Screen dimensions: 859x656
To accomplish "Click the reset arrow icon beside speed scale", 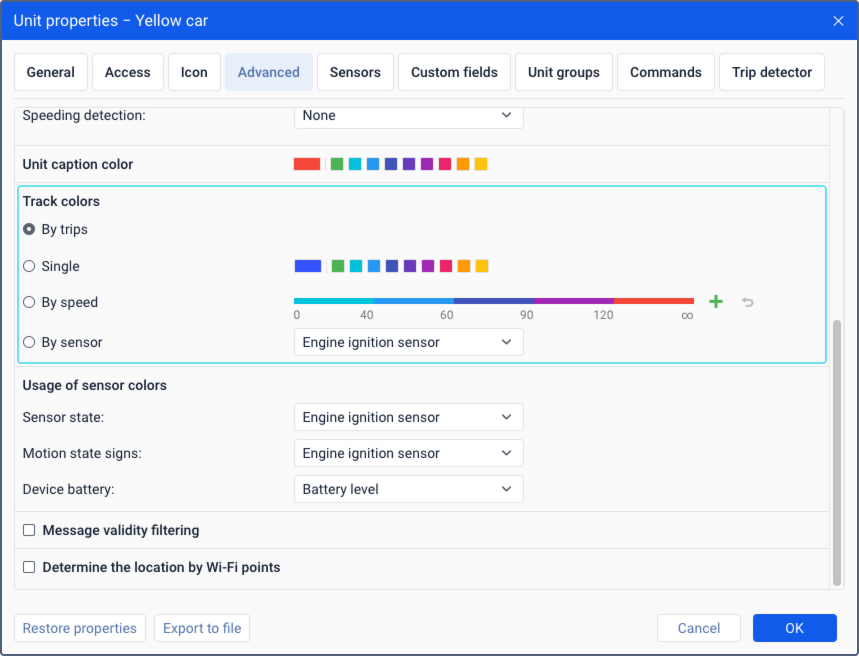I will [x=747, y=302].
